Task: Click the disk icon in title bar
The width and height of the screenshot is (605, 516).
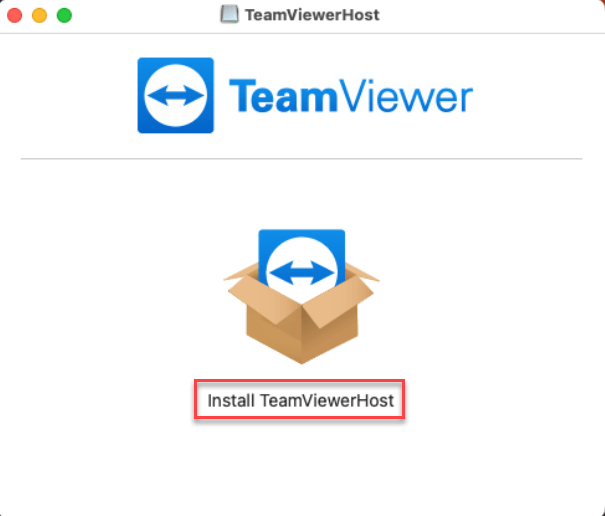Action: (x=229, y=15)
